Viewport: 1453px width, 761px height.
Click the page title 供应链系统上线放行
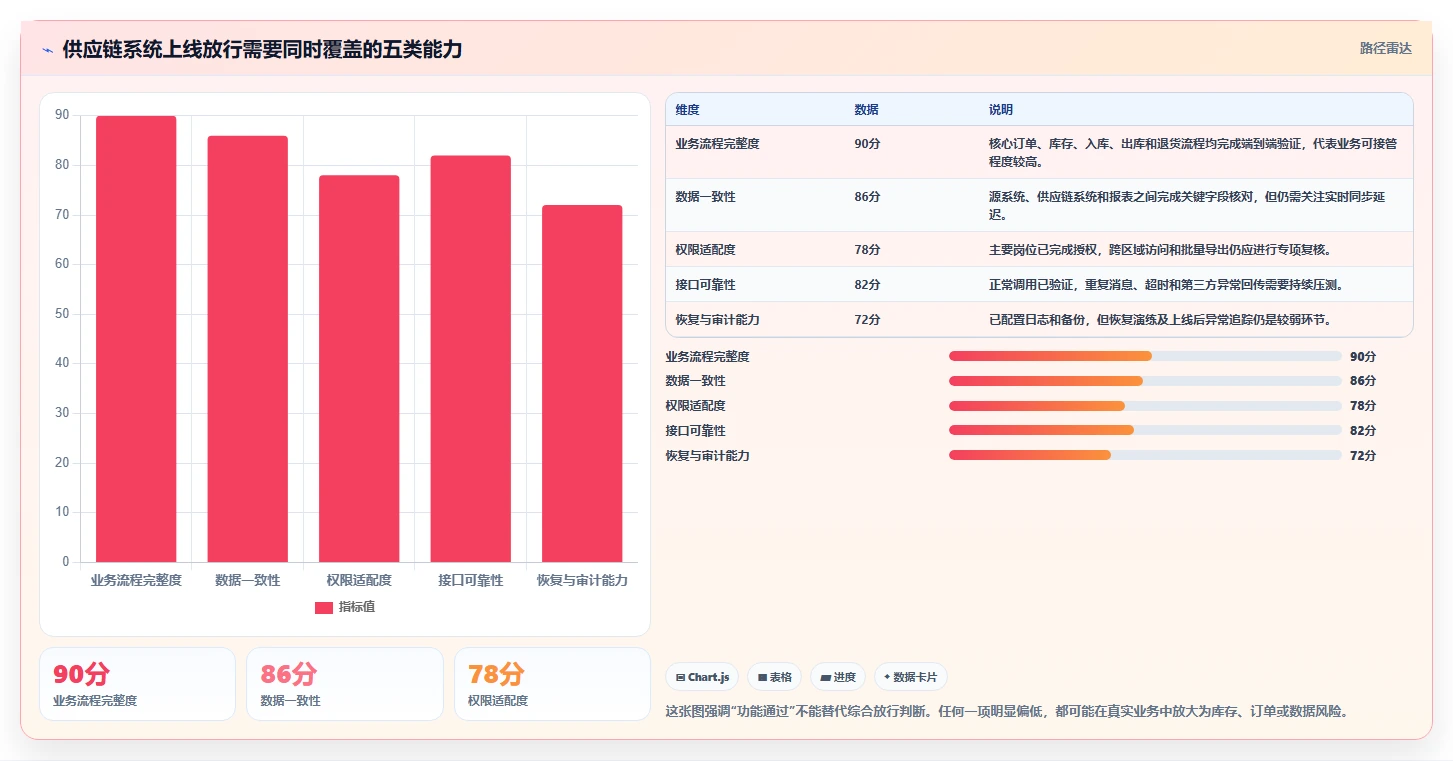coord(262,50)
